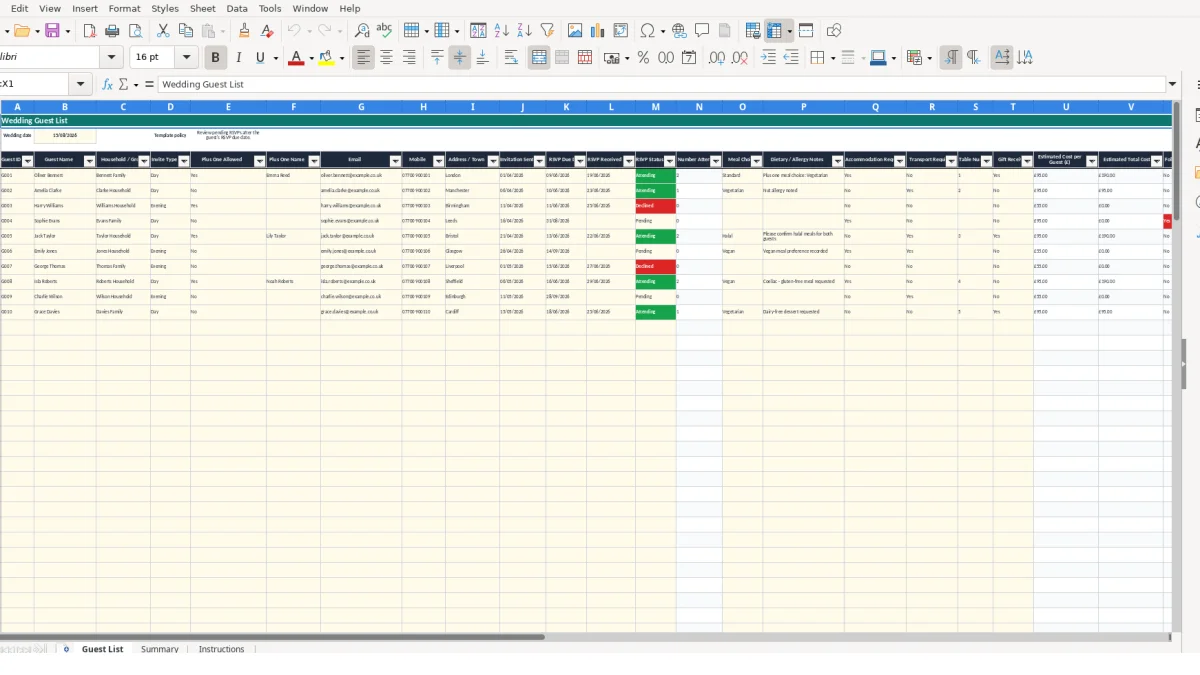Click the Add Decimal Place icon
The height and width of the screenshot is (675, 1200).
[717, 58]
